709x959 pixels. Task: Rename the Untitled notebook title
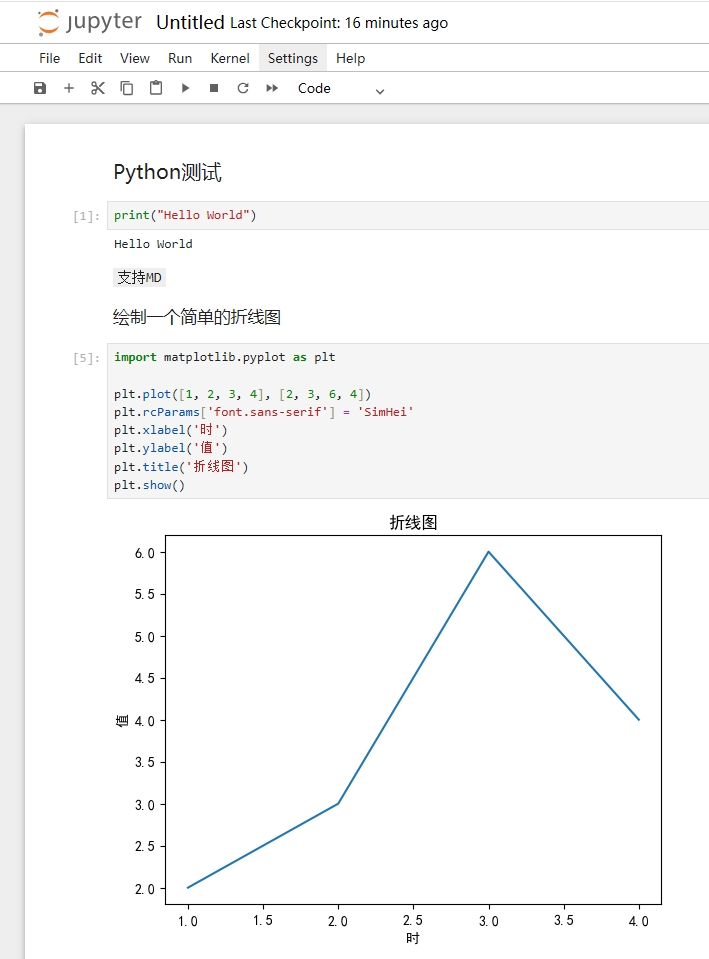click(x=190, y=23)
